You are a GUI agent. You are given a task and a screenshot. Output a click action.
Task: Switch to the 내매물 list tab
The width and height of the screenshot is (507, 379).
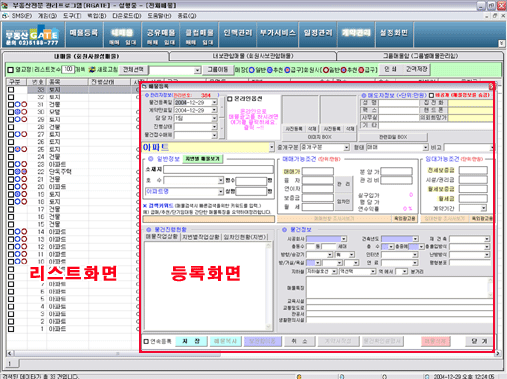tap(86, 56)
